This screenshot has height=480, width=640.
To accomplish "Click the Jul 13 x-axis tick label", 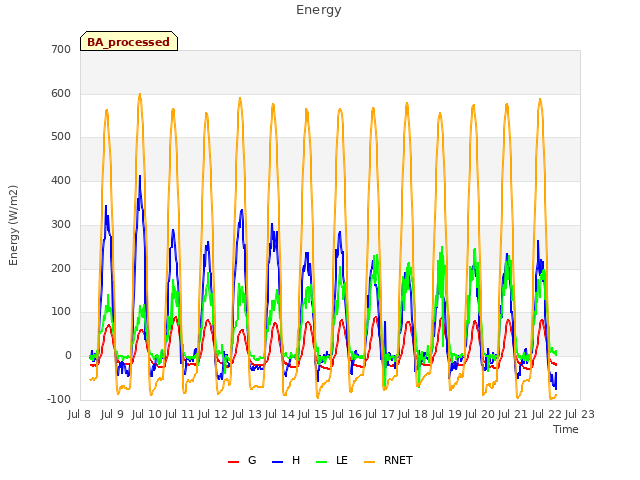I will 247,414.
